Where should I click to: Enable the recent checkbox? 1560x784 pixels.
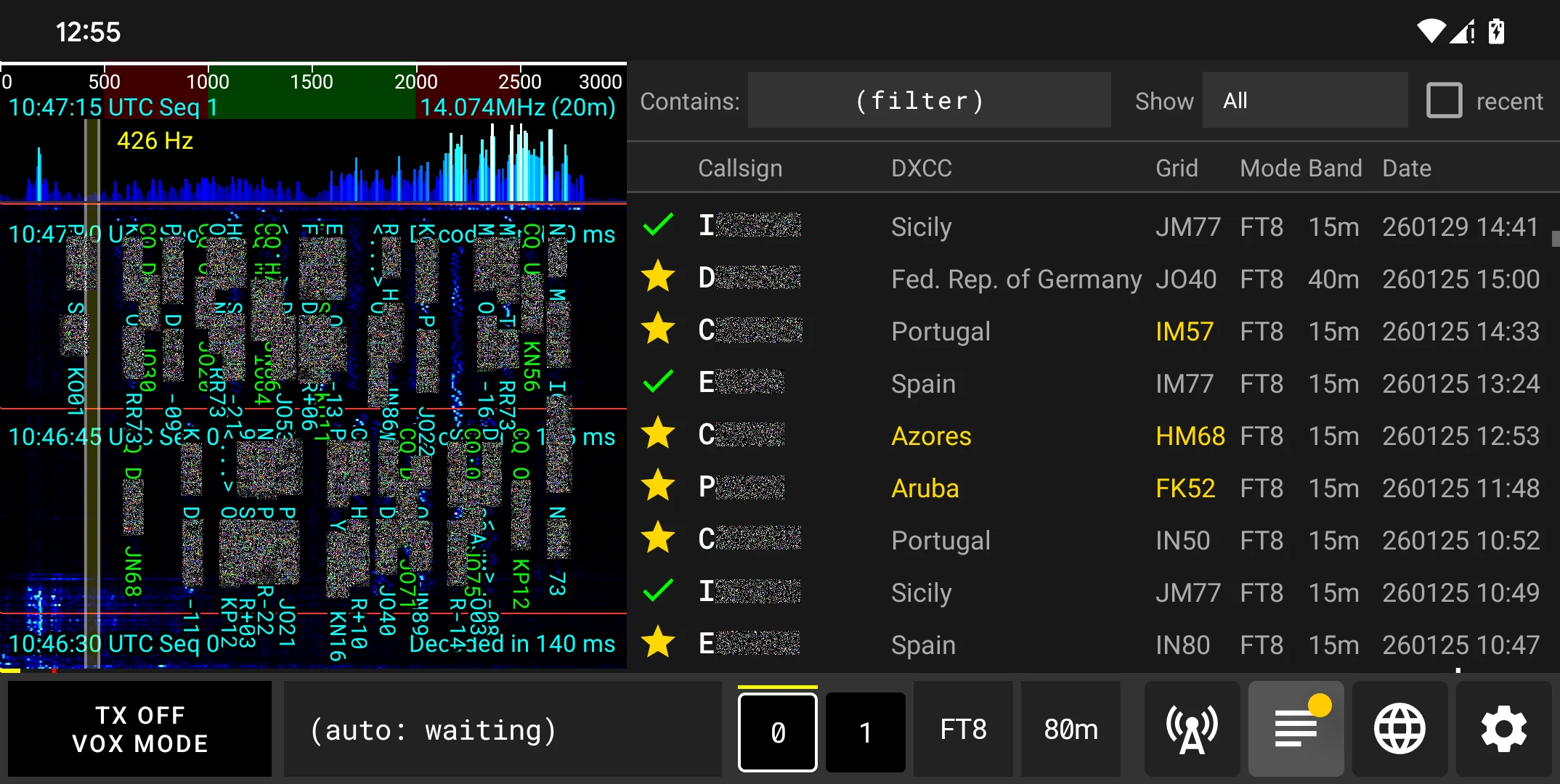pos(1444,101)
